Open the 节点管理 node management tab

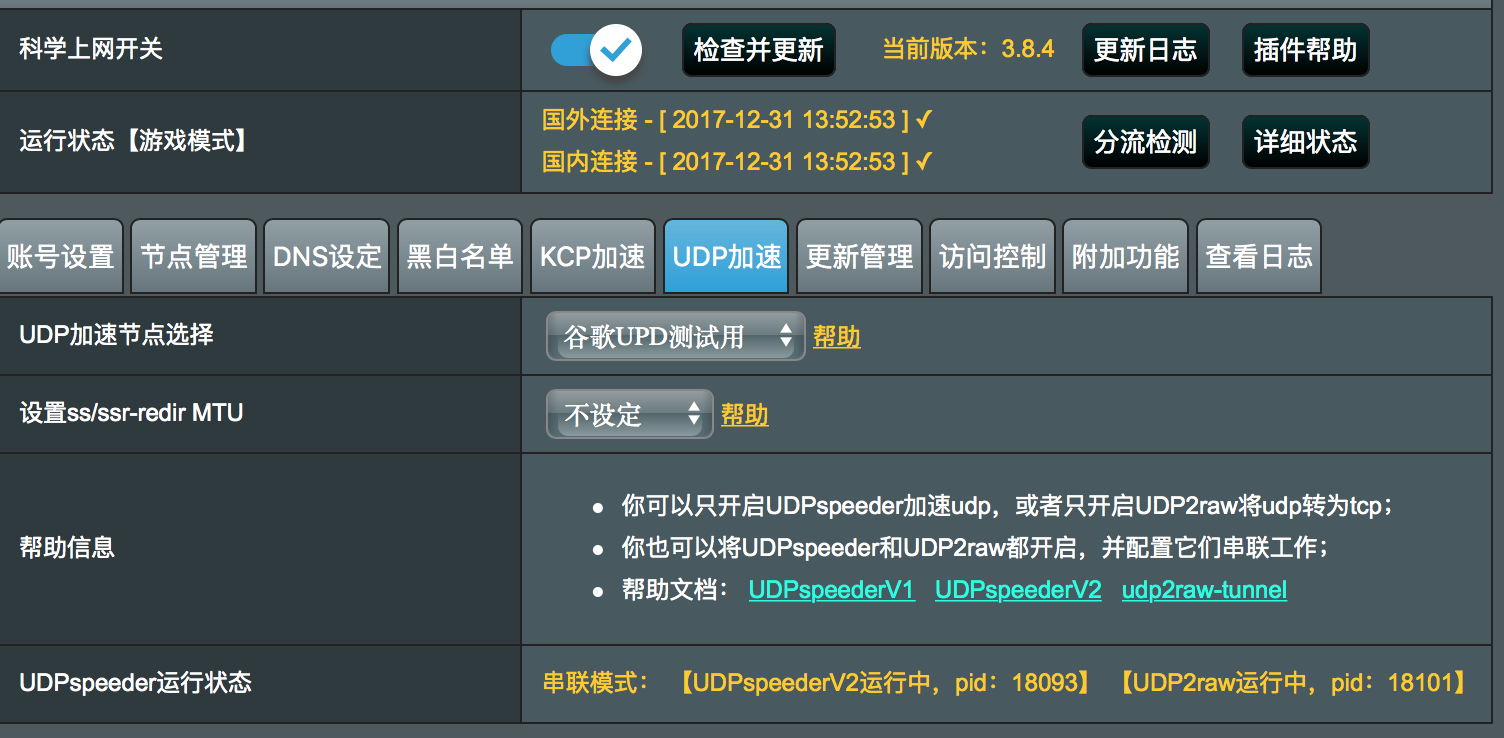(193, 256)
